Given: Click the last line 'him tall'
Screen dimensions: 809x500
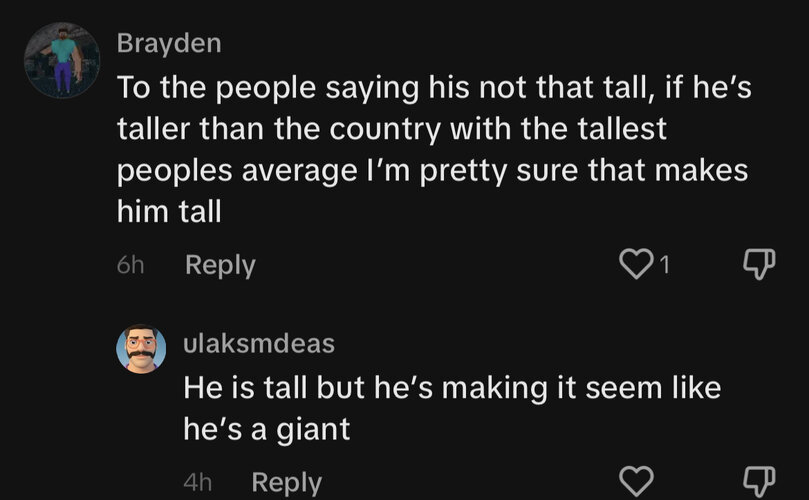Looking at the screenshot, I should pyautogui.click(x=169, y=212).
